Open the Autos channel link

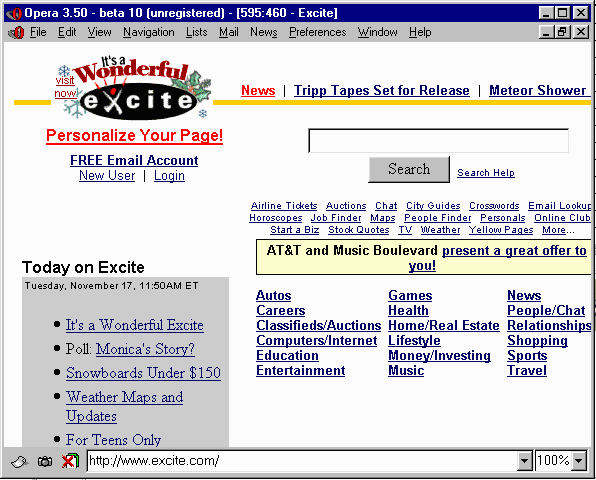pos(274,296)
